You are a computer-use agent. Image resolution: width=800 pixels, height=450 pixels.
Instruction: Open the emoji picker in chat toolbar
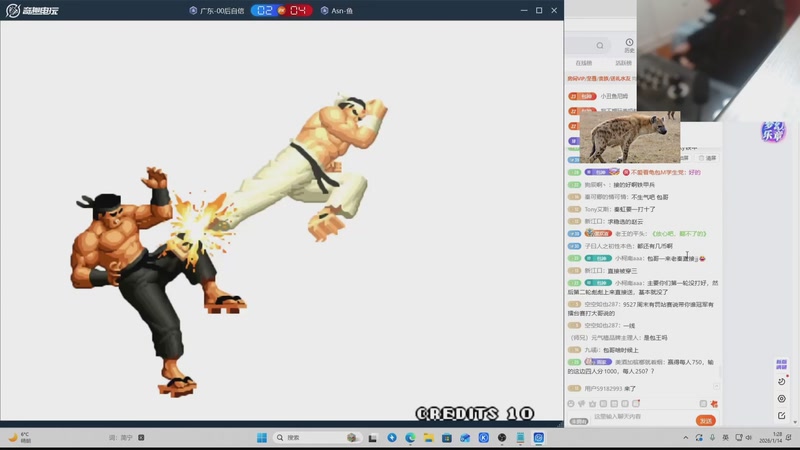(x=571, y=404)
